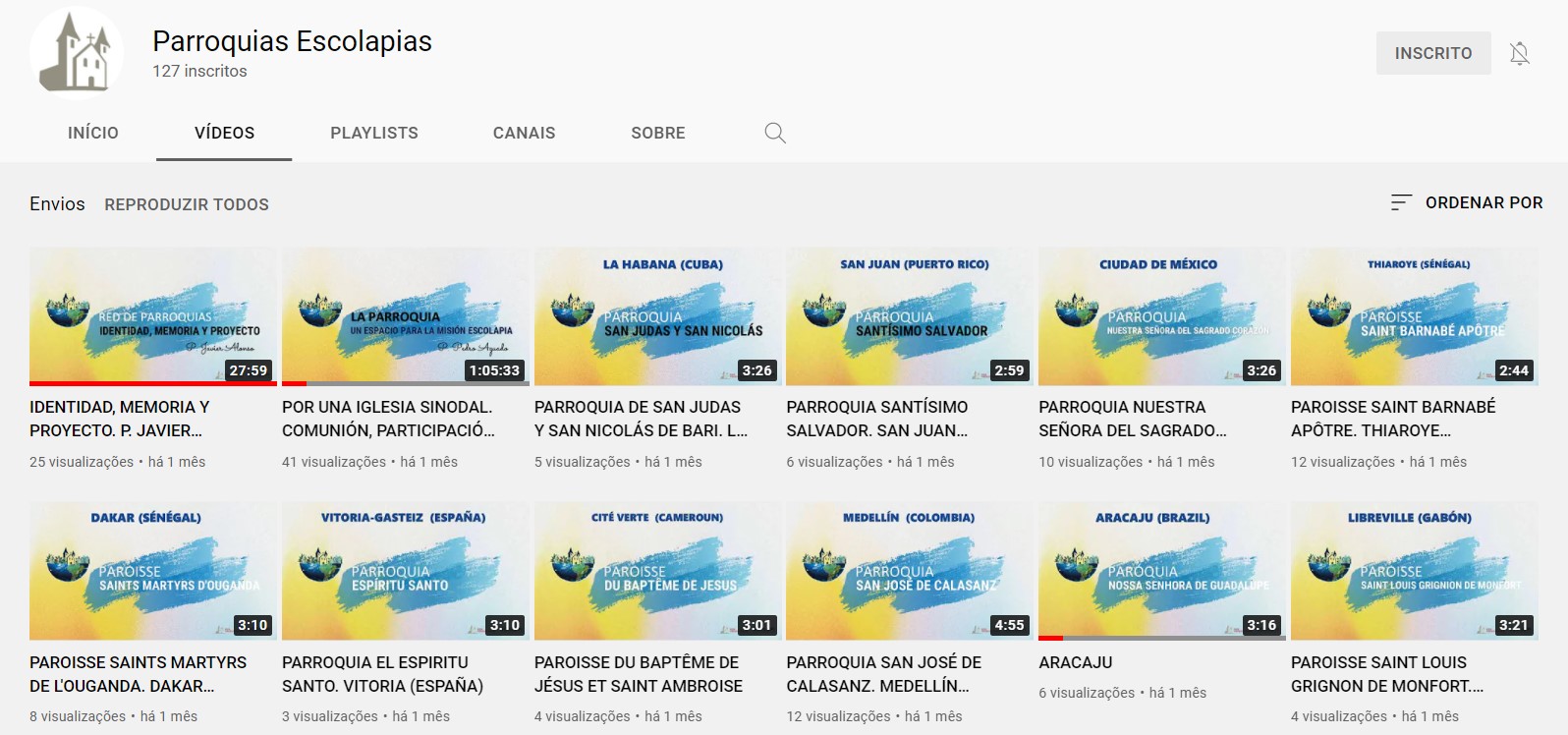Toggle the Inscrito subscription button
The height and width of the screenshot is (735, 1568).
[1432, 53]
